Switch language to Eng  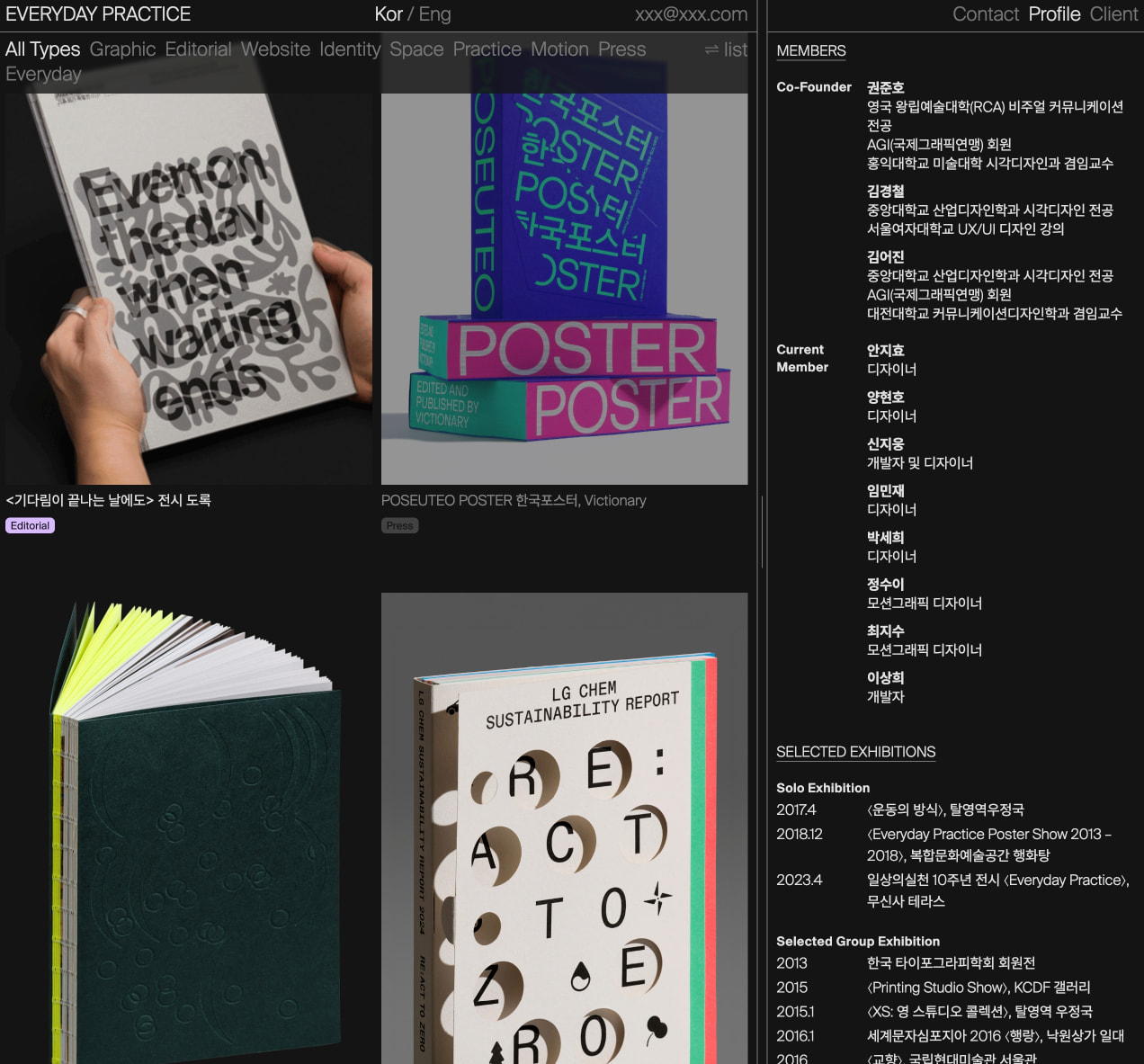(435, 14)
